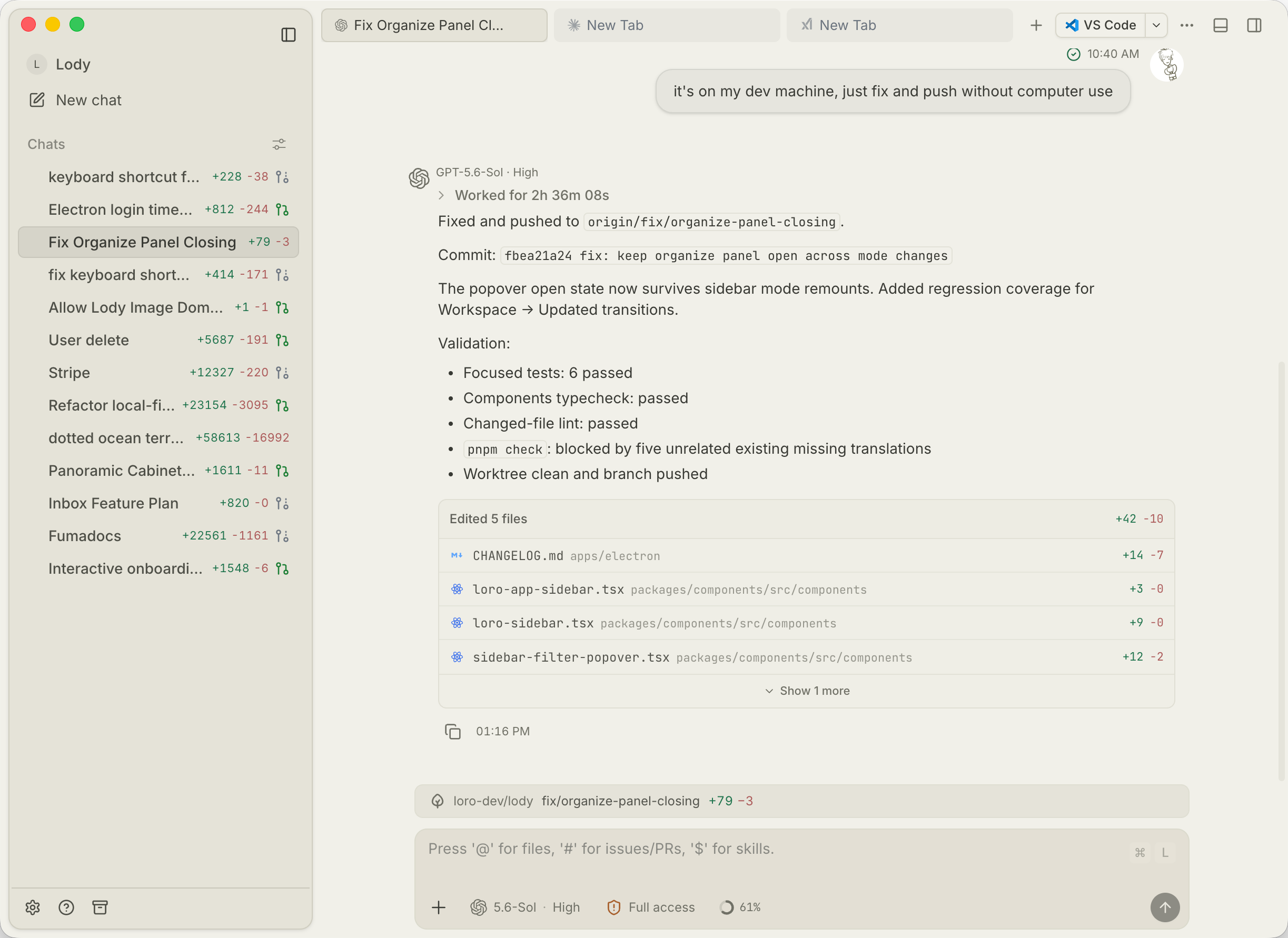Click the fix/organize-panel-closing branch label
Image resolution: width=1288 pixels, height=938 pixels.
tap(621, 801)
